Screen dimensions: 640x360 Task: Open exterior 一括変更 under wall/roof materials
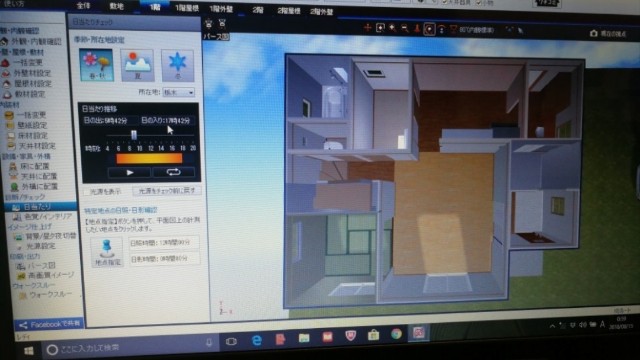click(x=23, y=62)
